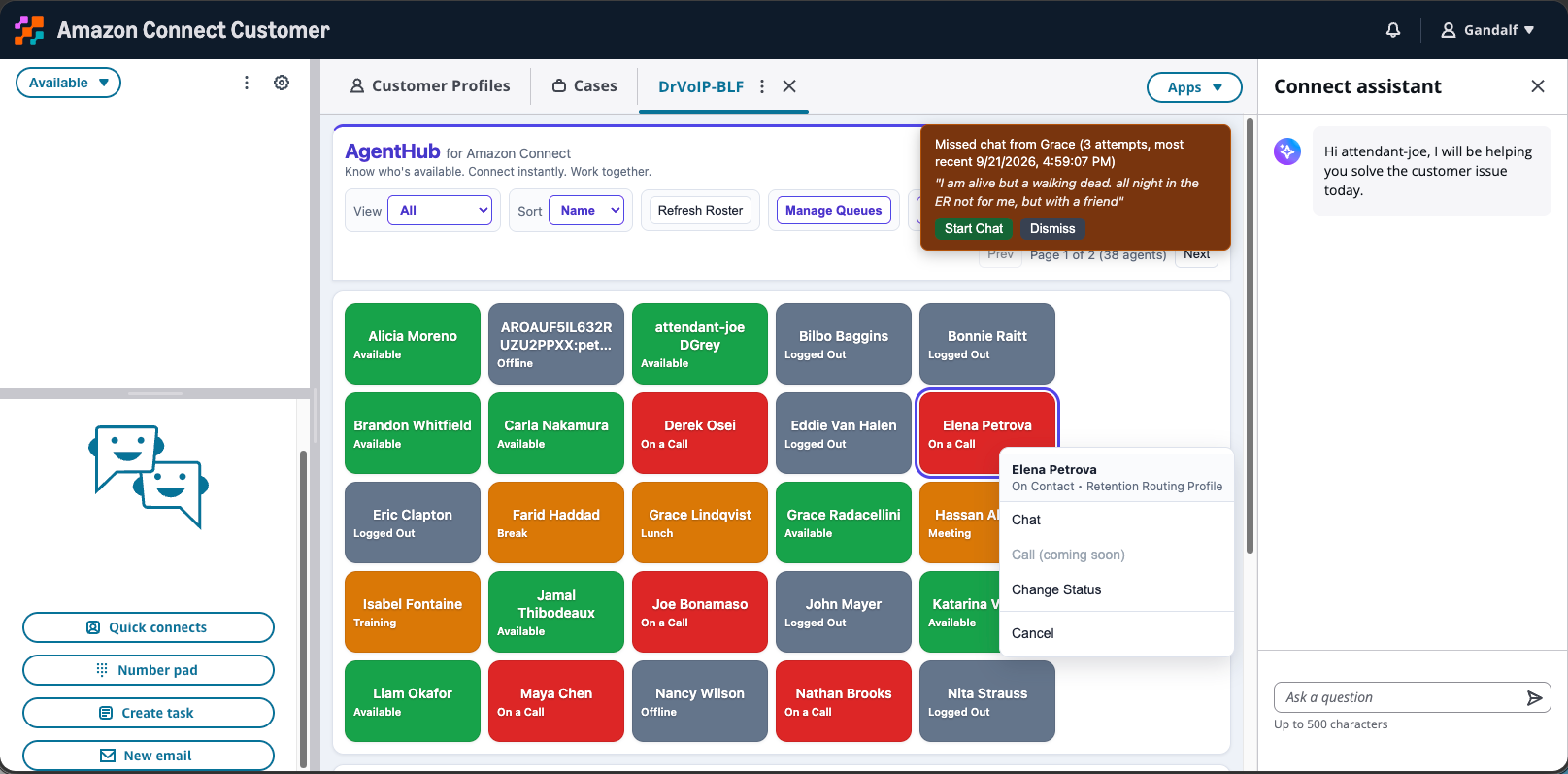The image size is (1568, 774).
Task: Dismiss the missed chat notification
Action: point(1052,228)
